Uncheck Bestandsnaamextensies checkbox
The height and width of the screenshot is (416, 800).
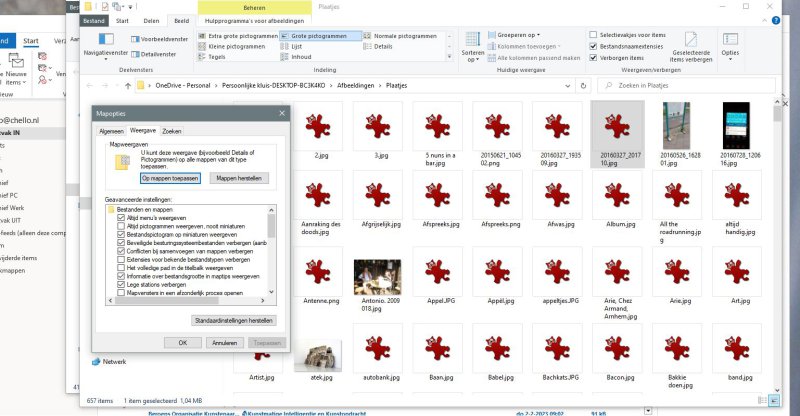[x=593, y=46]
